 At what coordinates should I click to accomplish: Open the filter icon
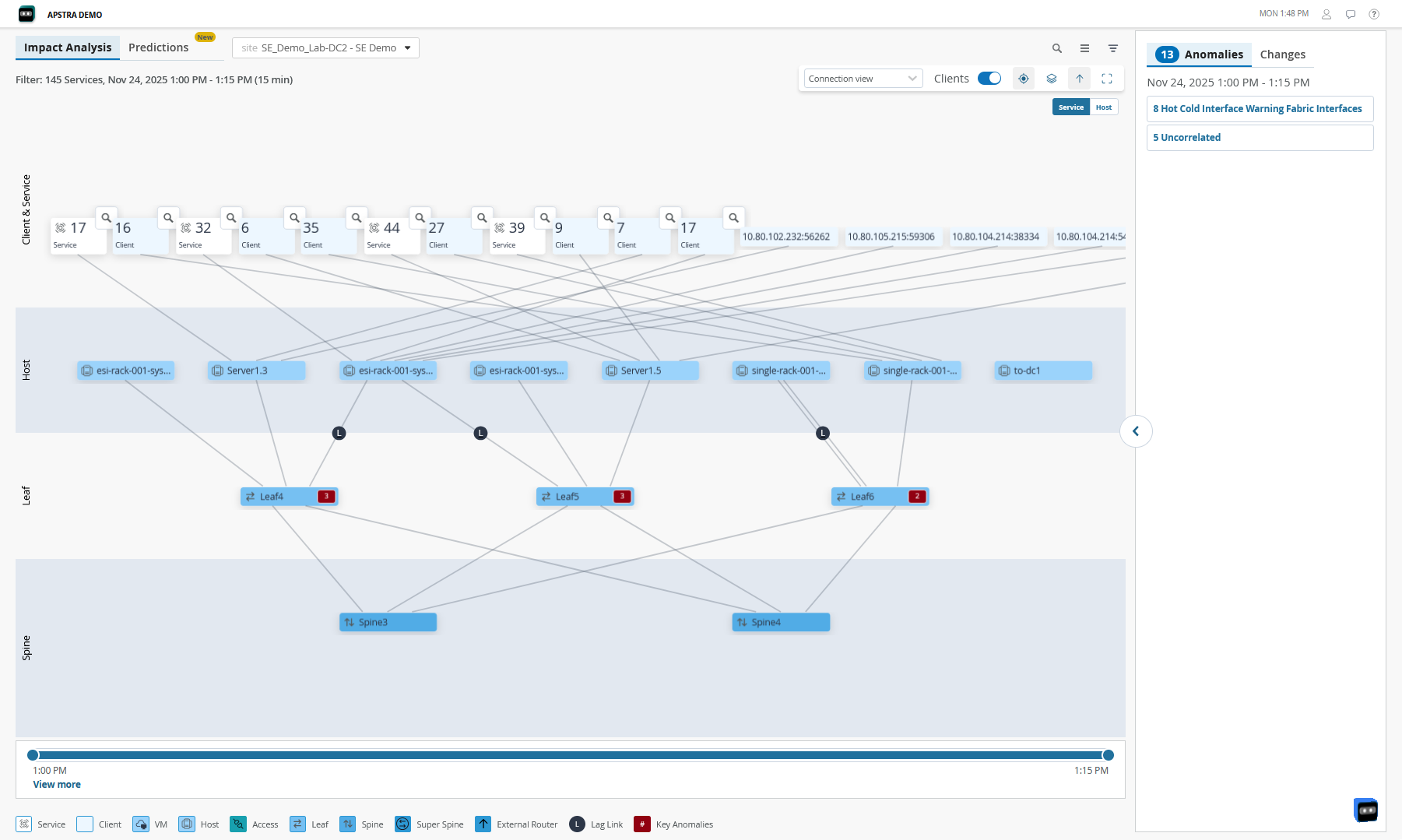tap(1113, 48)
